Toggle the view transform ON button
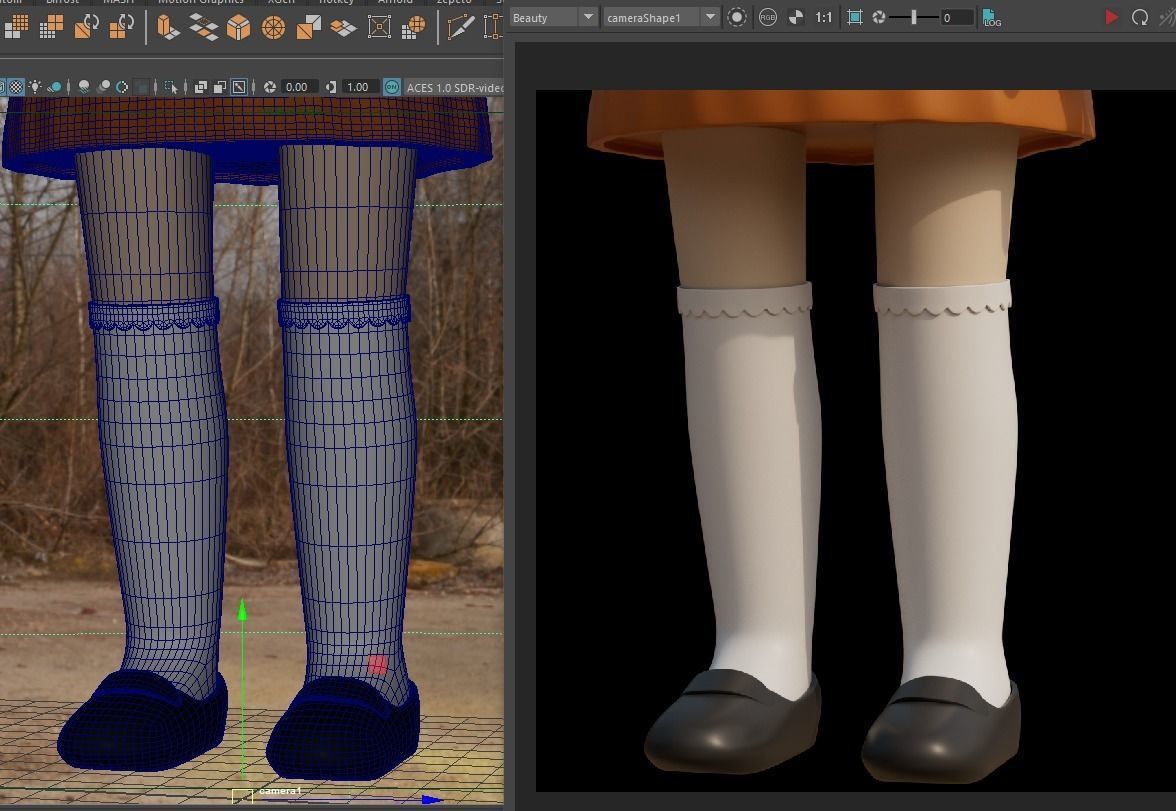This screenshot has width=1176, height=811. (392, 87)
